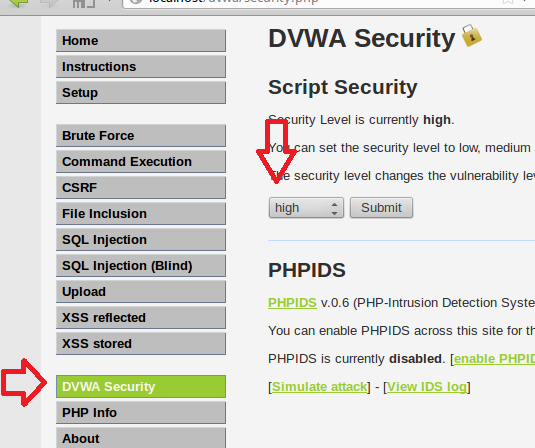Open File Inclusion from the sidebar

point(141,214)
